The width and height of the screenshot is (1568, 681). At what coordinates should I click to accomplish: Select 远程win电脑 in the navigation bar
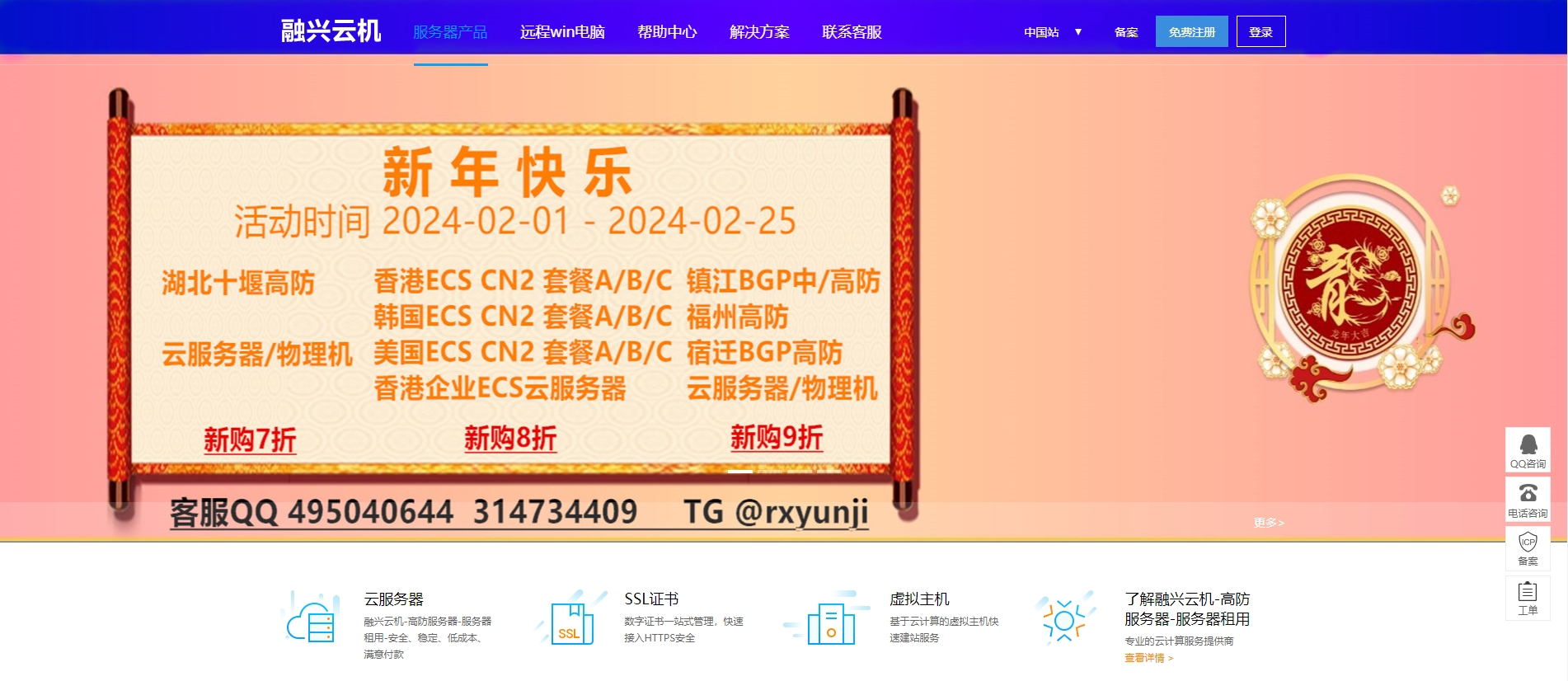[x=562, y=32]
